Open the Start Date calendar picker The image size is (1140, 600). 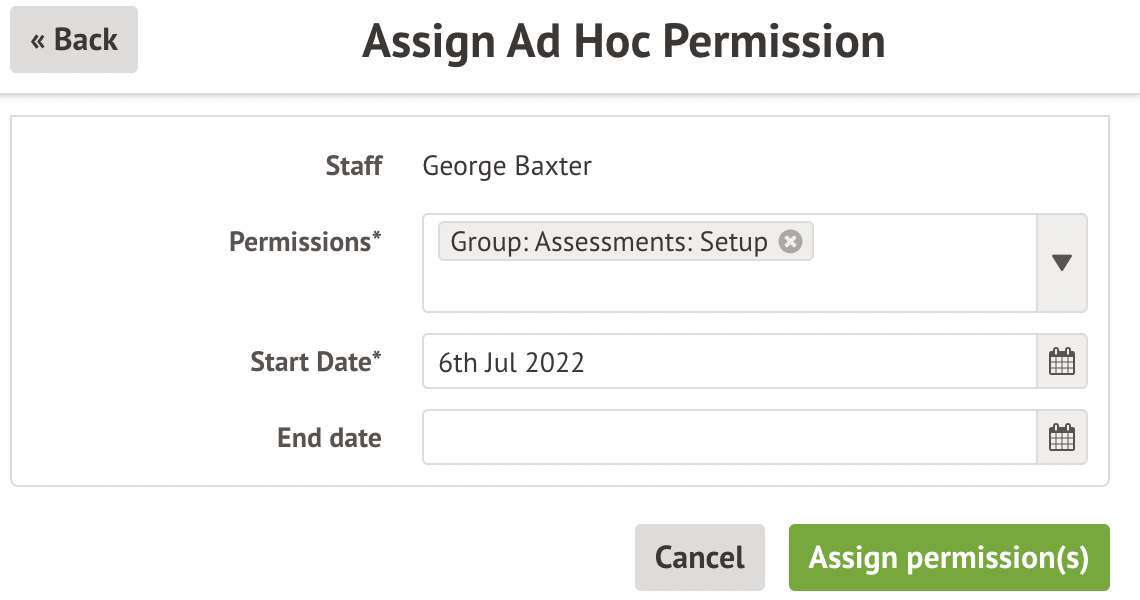1061,361
